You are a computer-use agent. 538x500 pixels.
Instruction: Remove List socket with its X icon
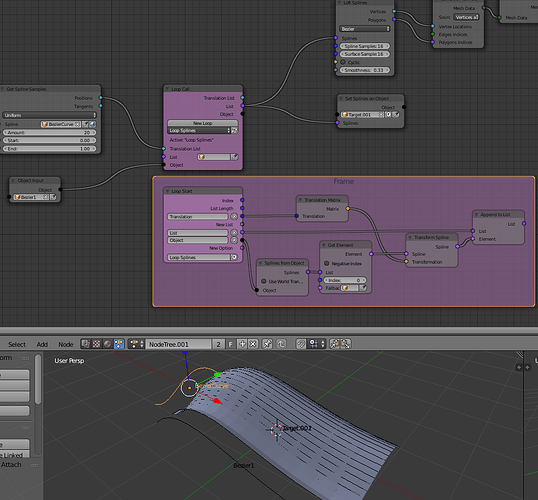click(x=234, y=233)
